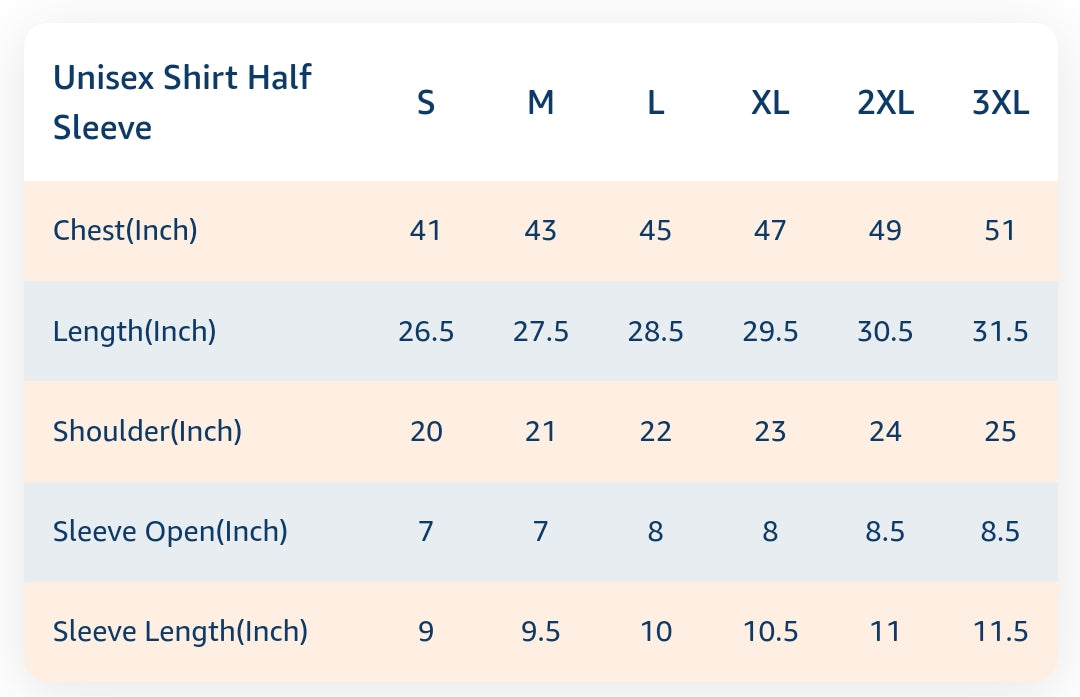Select sleeve length value 11.5 for 3XL
1080x697 pixels.
[1000, 632]
